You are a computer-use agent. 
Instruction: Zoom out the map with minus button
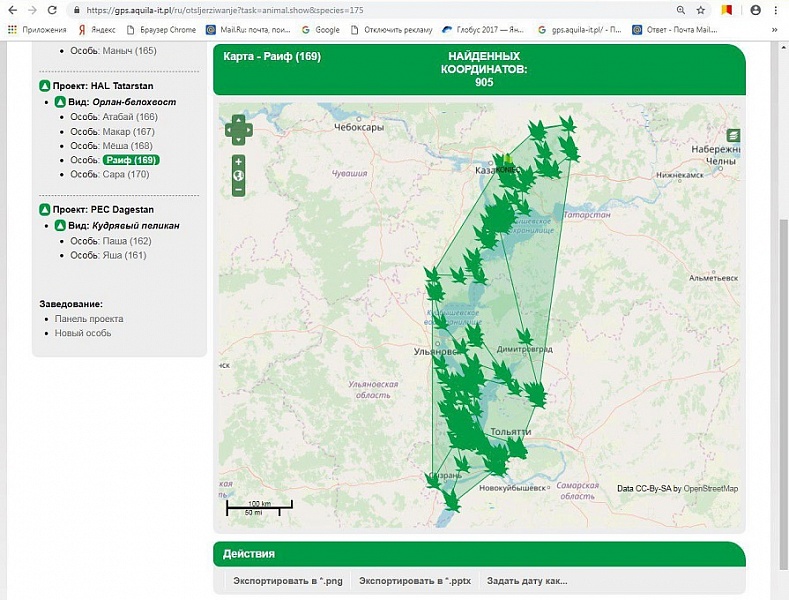click(x=239, y=189)
